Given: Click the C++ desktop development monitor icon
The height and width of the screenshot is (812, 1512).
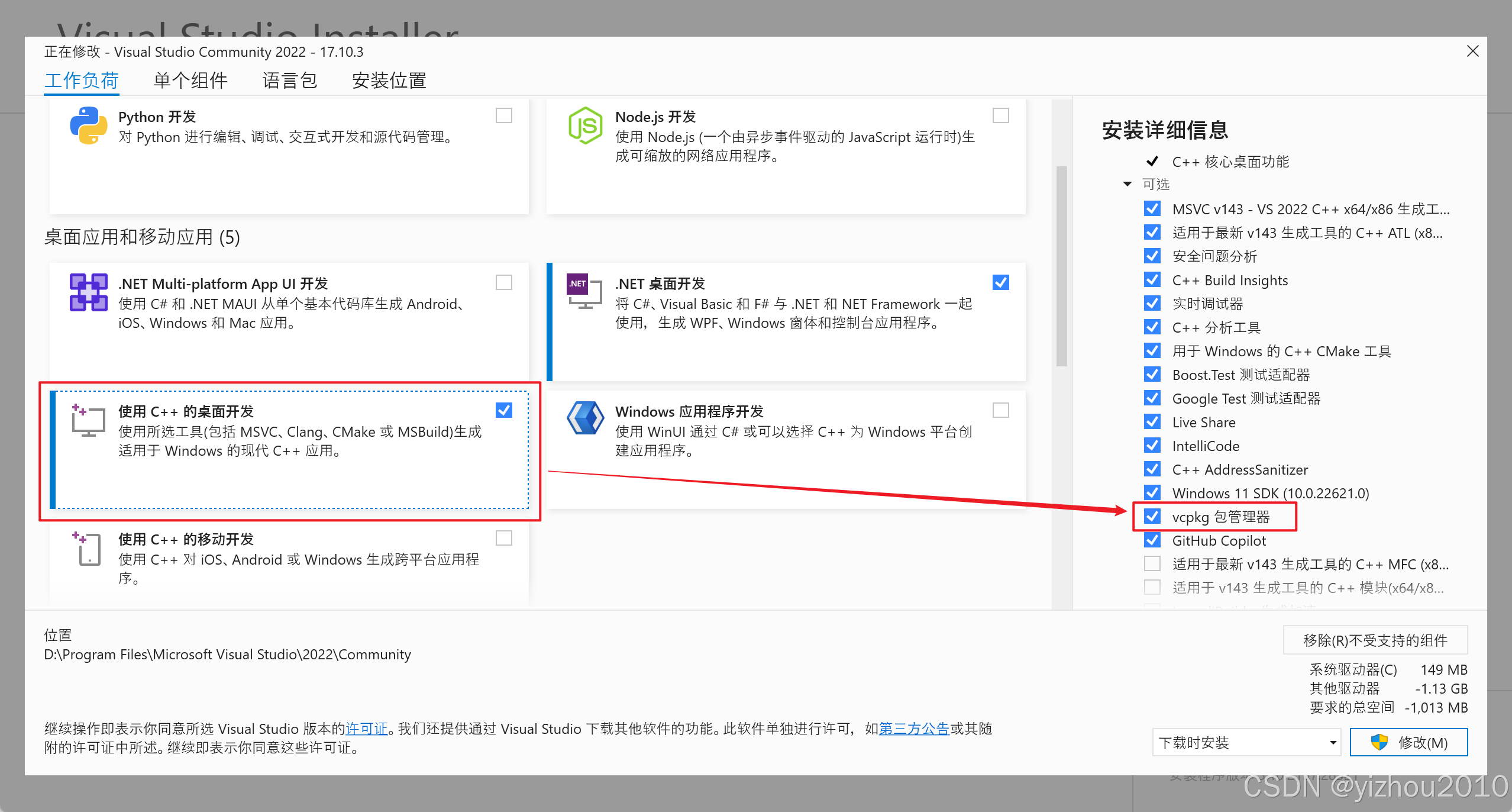Looking at the screenshot, I should [x=88, y=420].
